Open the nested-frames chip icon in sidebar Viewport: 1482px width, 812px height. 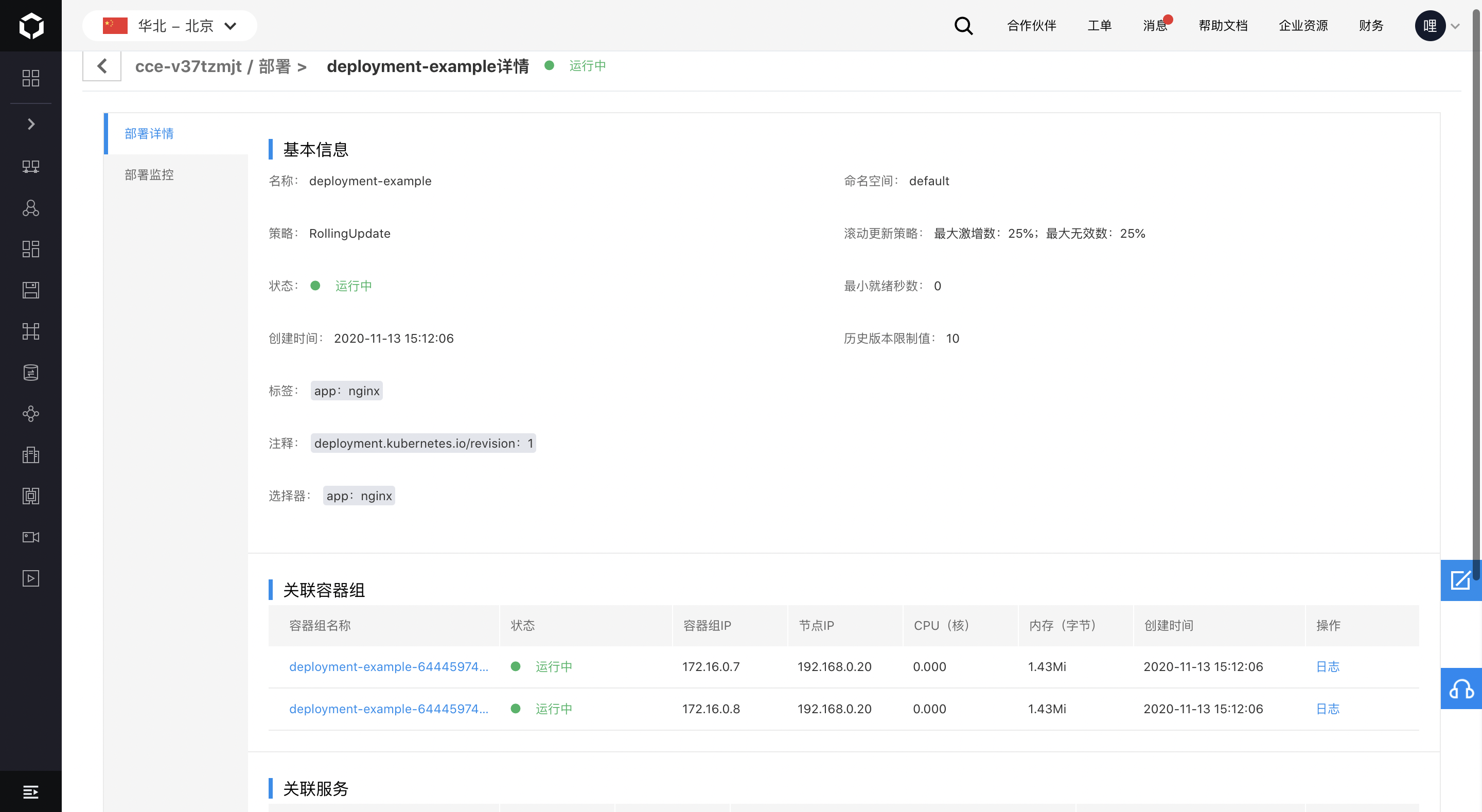tap(30, 496)
